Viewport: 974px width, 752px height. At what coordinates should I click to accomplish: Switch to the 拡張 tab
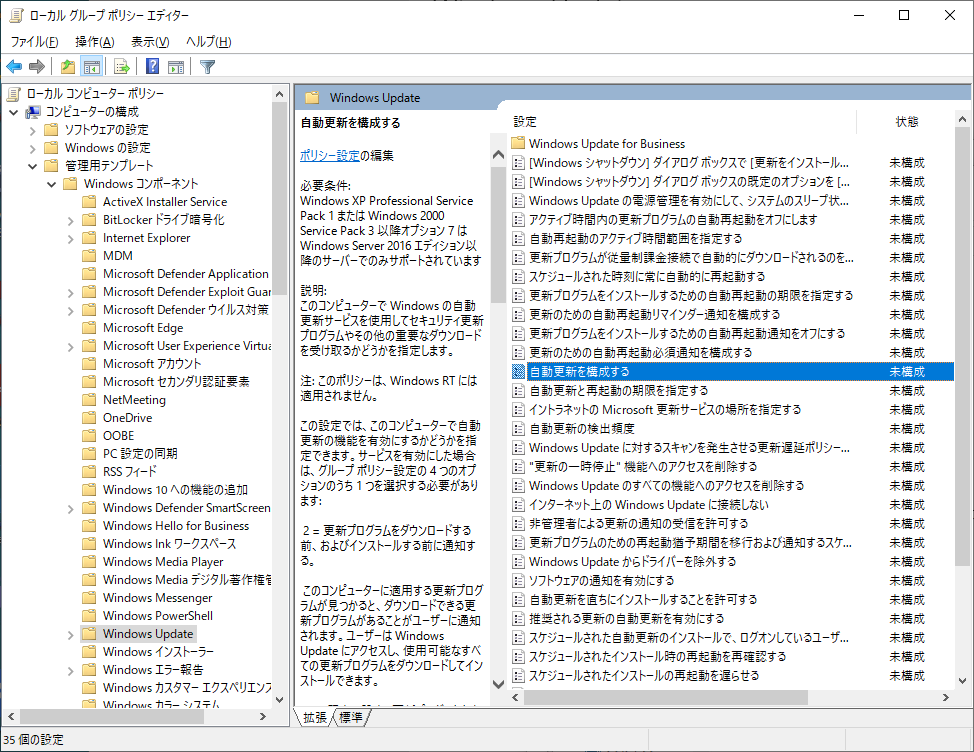(x=315, y=717)
